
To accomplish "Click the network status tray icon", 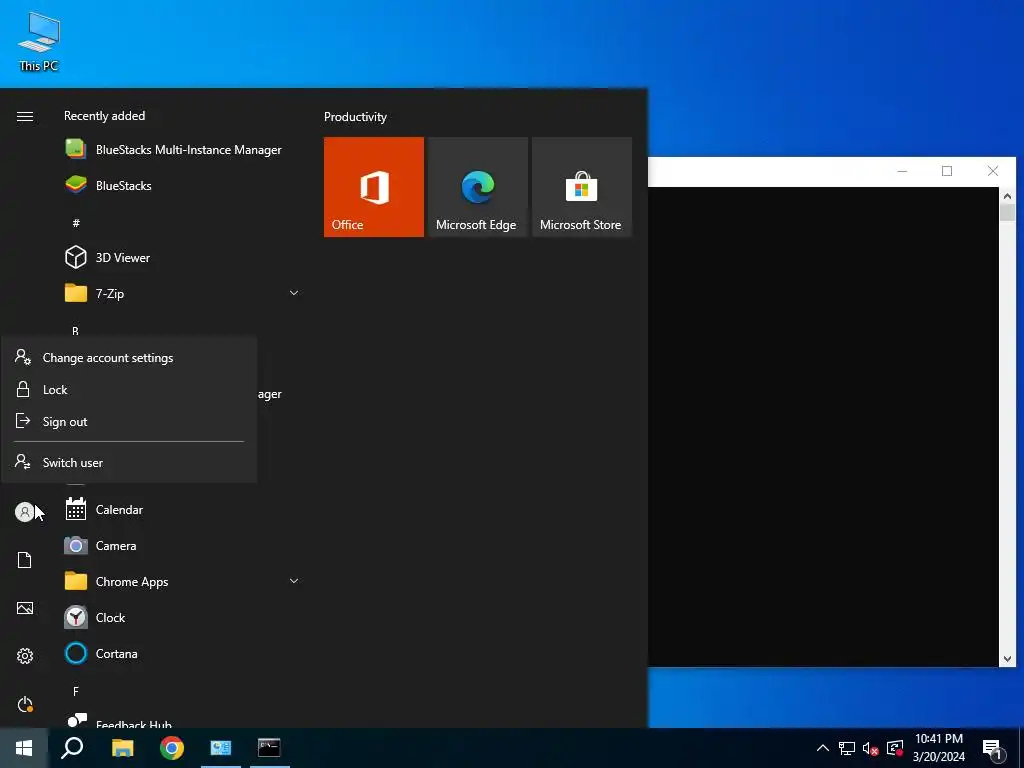I will coord(847,748).
